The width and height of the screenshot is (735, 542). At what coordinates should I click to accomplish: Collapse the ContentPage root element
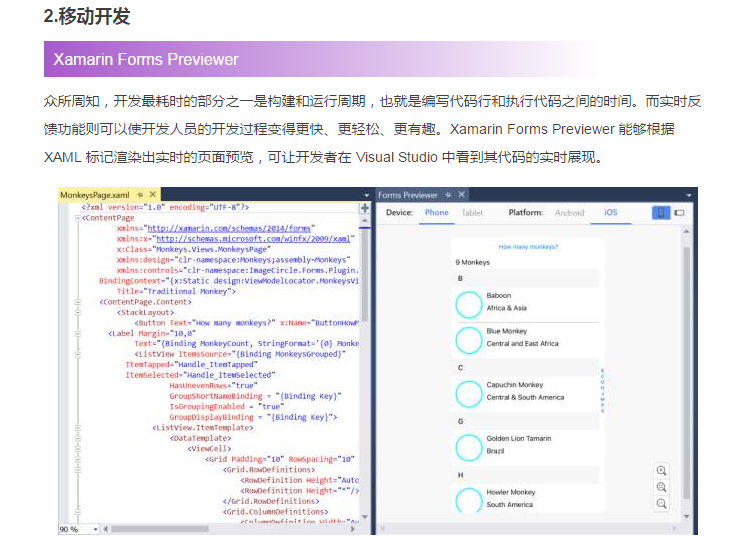(x=78, y=218)
